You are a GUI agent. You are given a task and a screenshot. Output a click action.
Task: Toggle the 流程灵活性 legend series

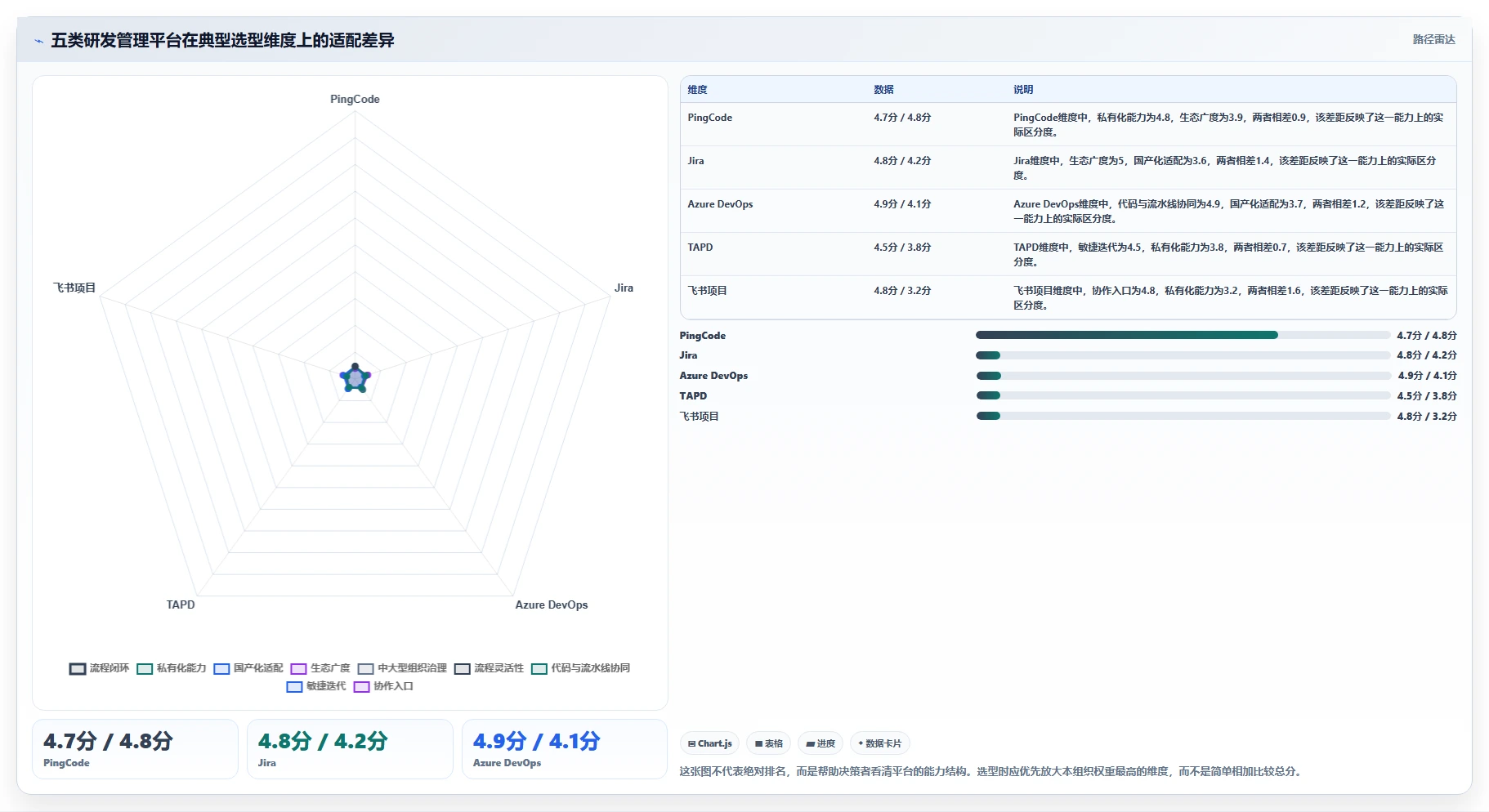[x=489, y=668]
